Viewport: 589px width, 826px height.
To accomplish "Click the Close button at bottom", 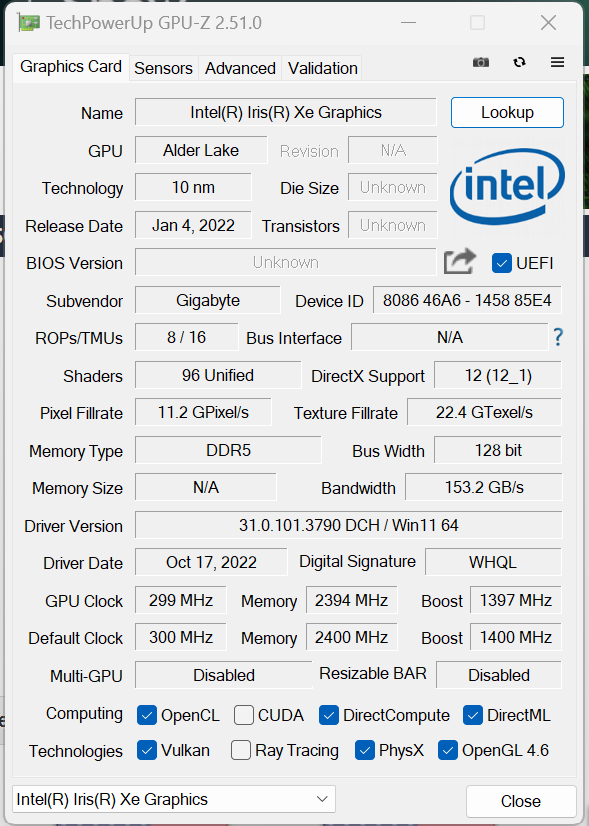I will coord(521,801).
